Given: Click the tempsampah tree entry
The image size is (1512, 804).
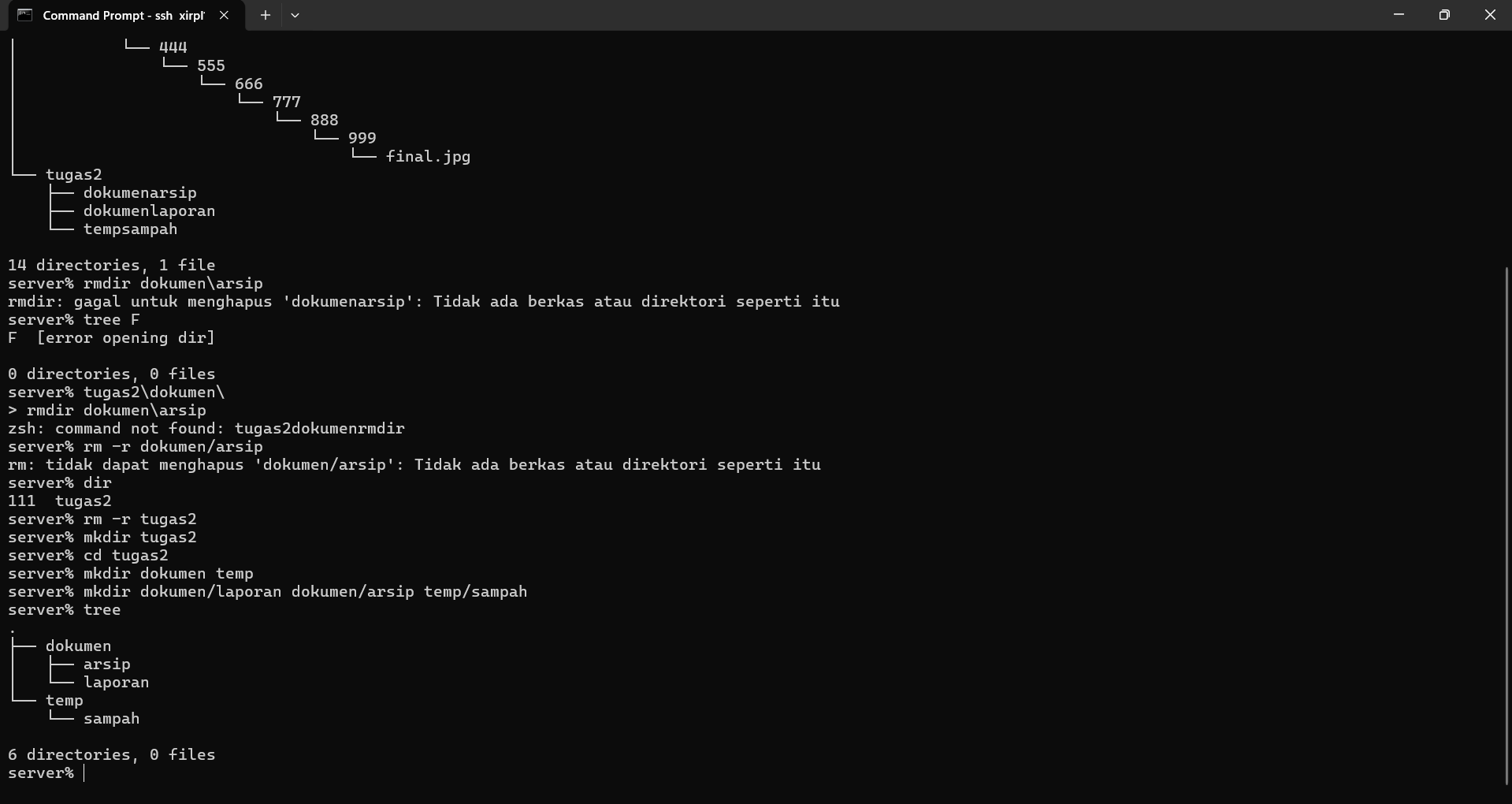Looking at the screenshot, I should click(130, 229).
